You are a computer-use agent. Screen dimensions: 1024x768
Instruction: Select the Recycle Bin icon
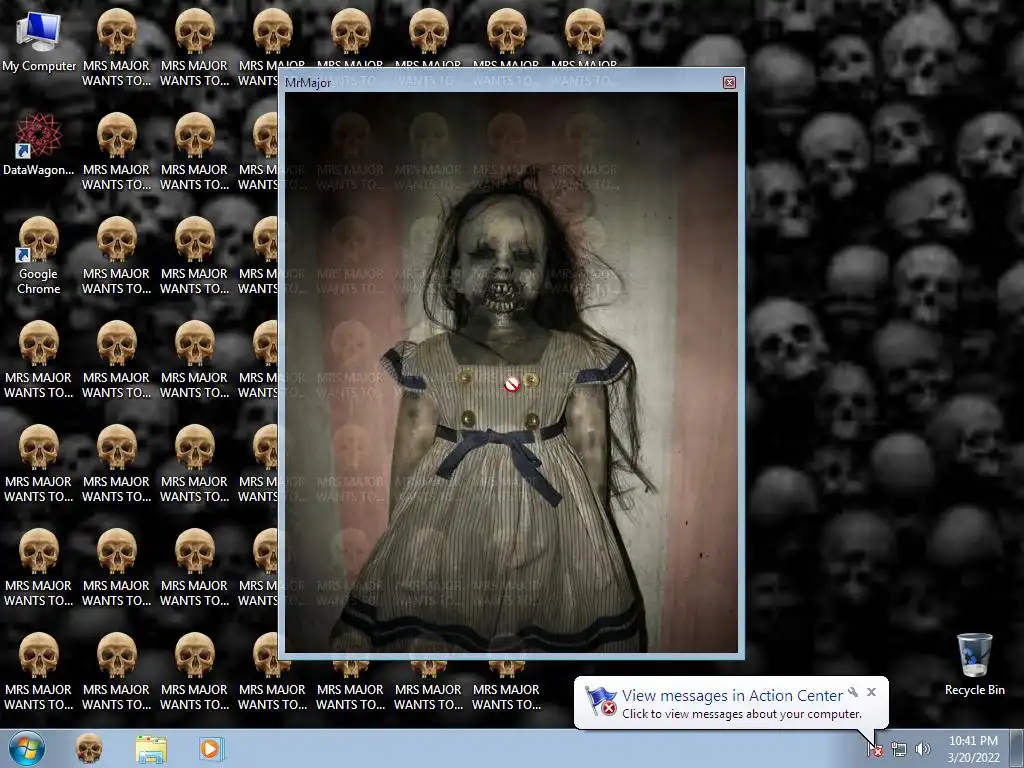click(974, 665)
